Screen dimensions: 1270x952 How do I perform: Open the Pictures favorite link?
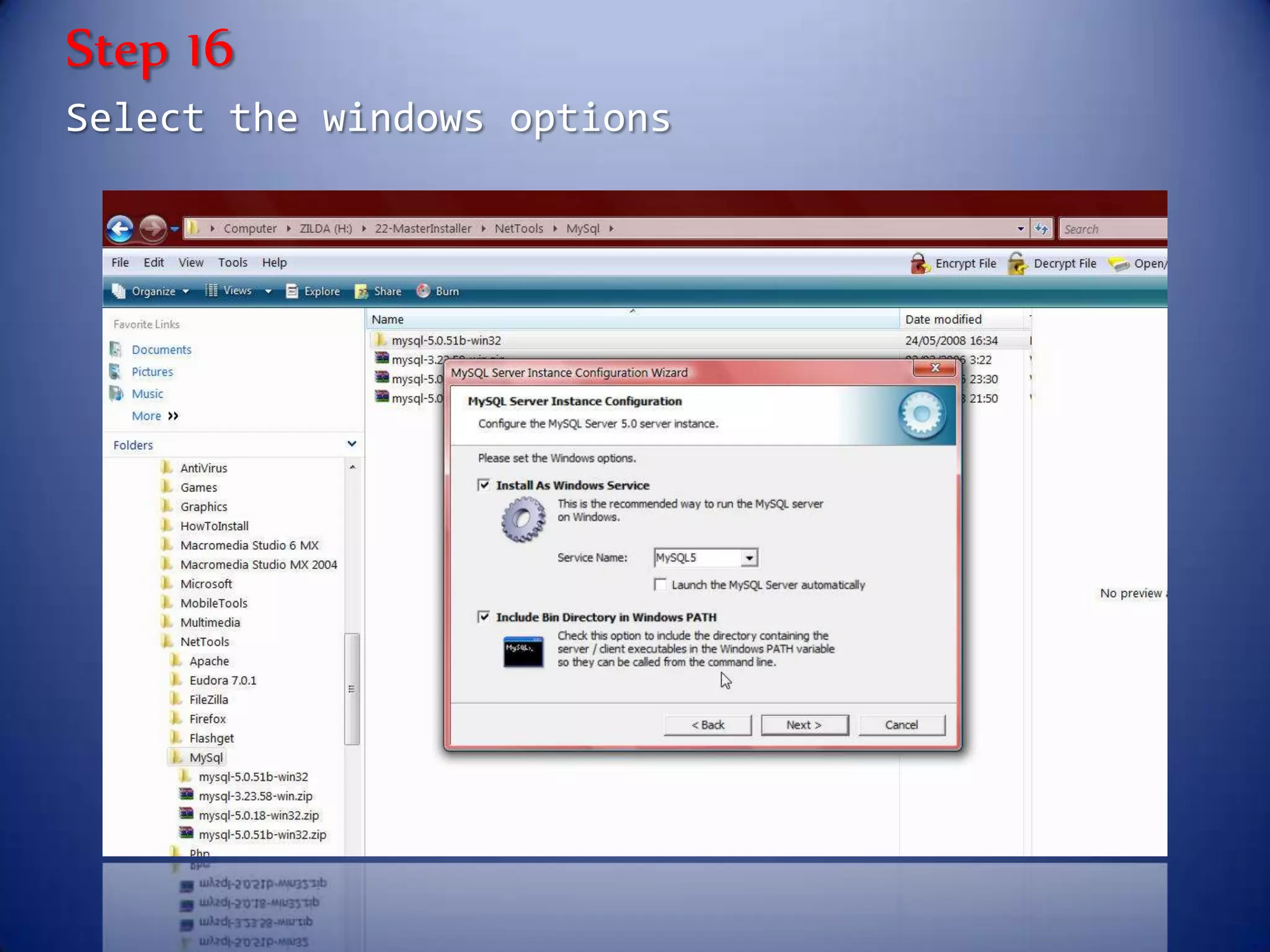tap(152, 372)
